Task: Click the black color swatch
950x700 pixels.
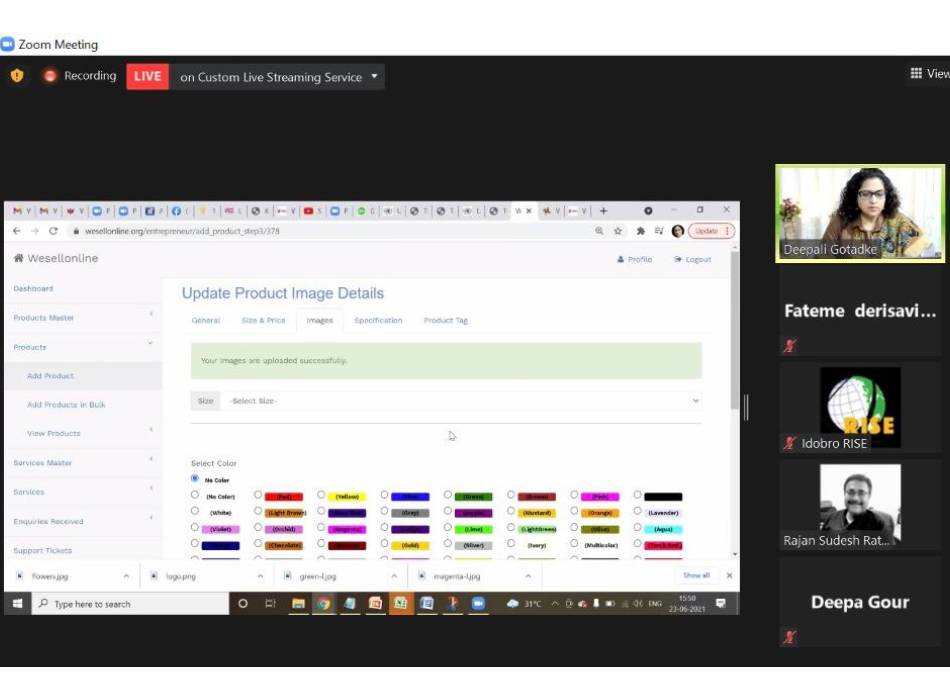Action: tap(663, 497)
